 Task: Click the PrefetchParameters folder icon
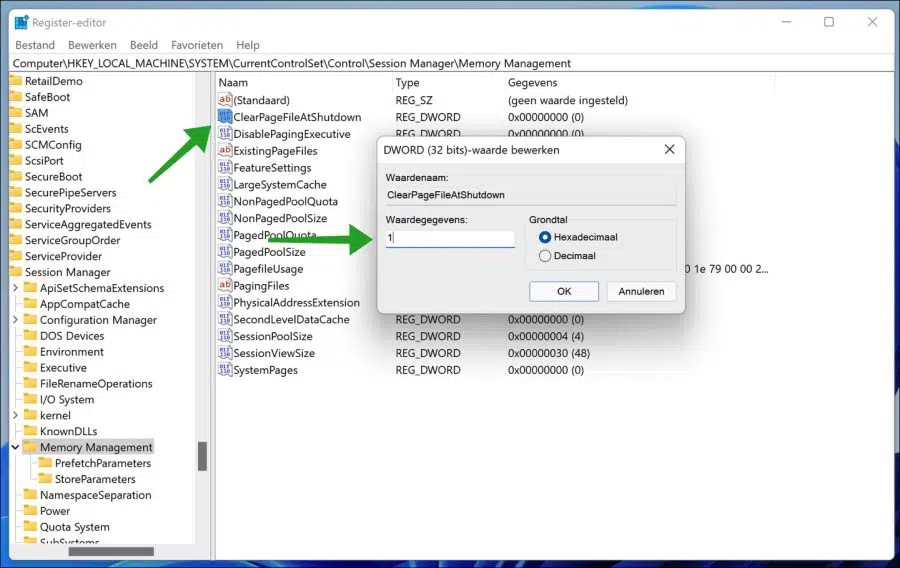tap(45, 462)
